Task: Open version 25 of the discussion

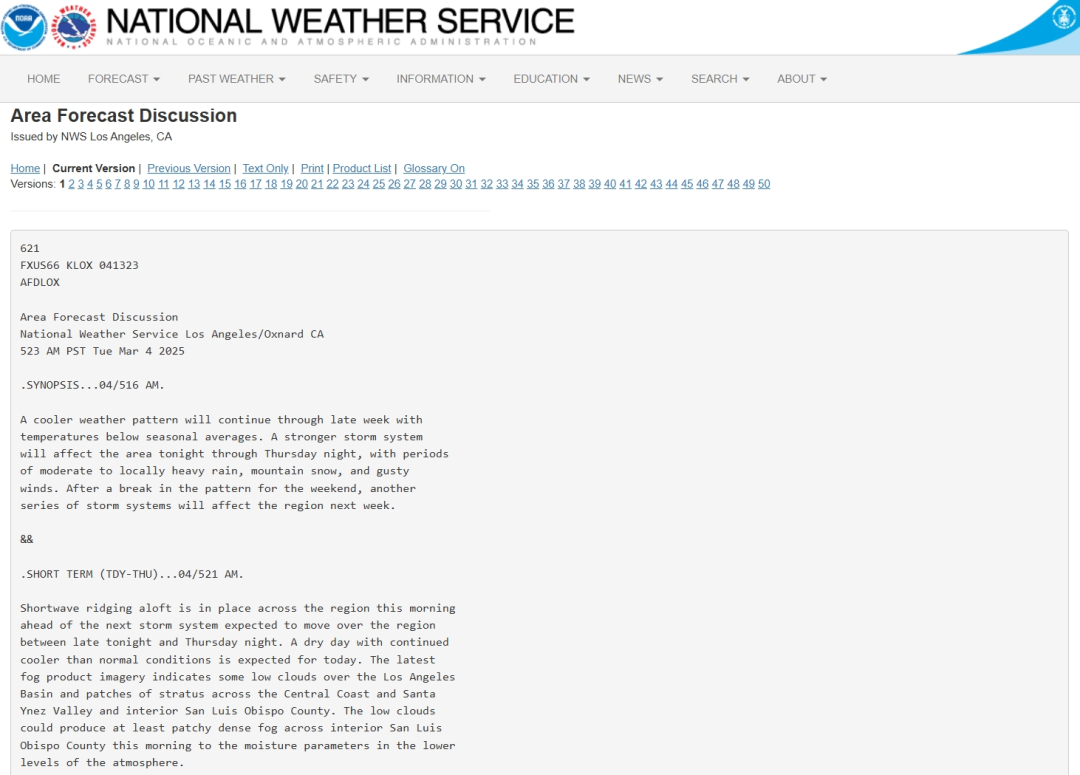Action: pos(379,184)
